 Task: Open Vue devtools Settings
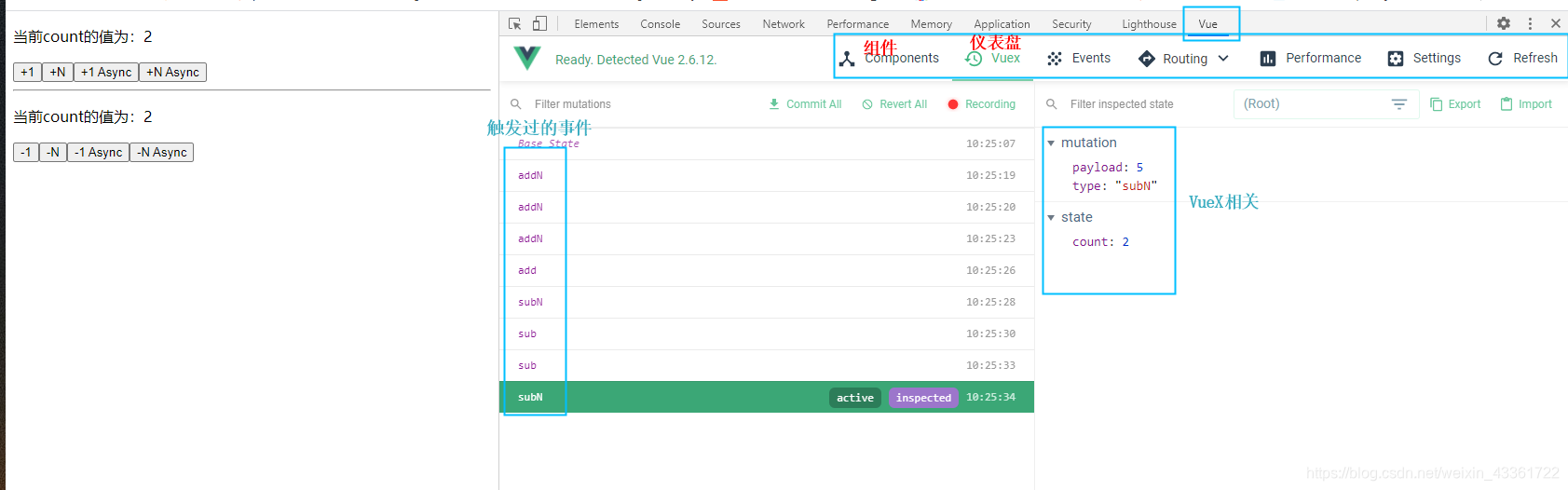(1425, 58)
